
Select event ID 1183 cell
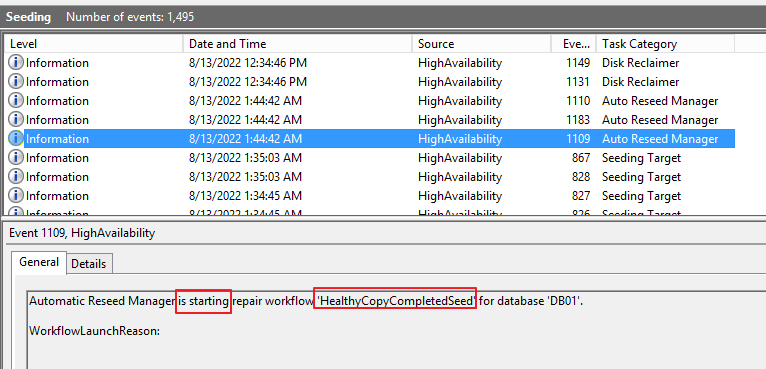578,120
